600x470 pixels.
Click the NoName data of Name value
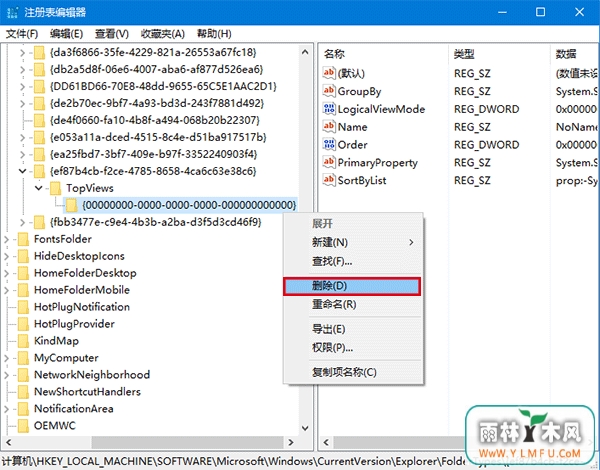(x=576, y=127)
